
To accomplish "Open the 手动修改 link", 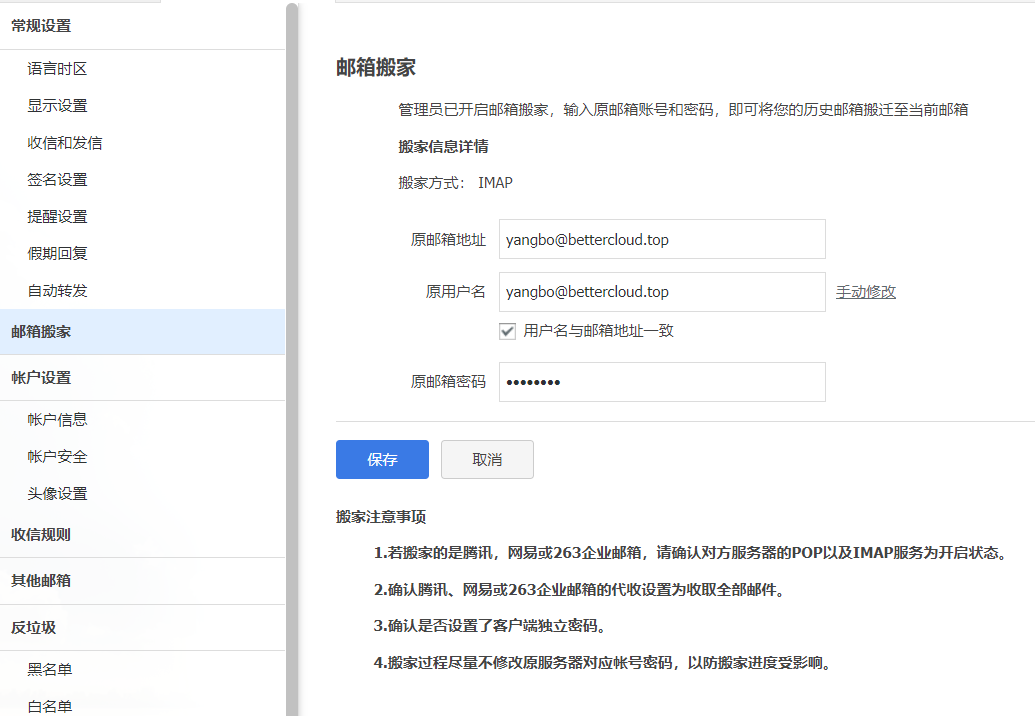I will 865,292.
